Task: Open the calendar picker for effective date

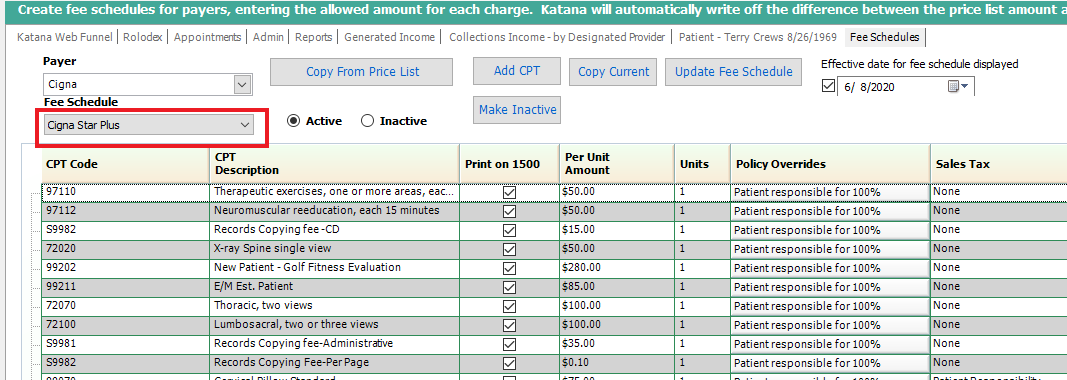Action: 958,86
